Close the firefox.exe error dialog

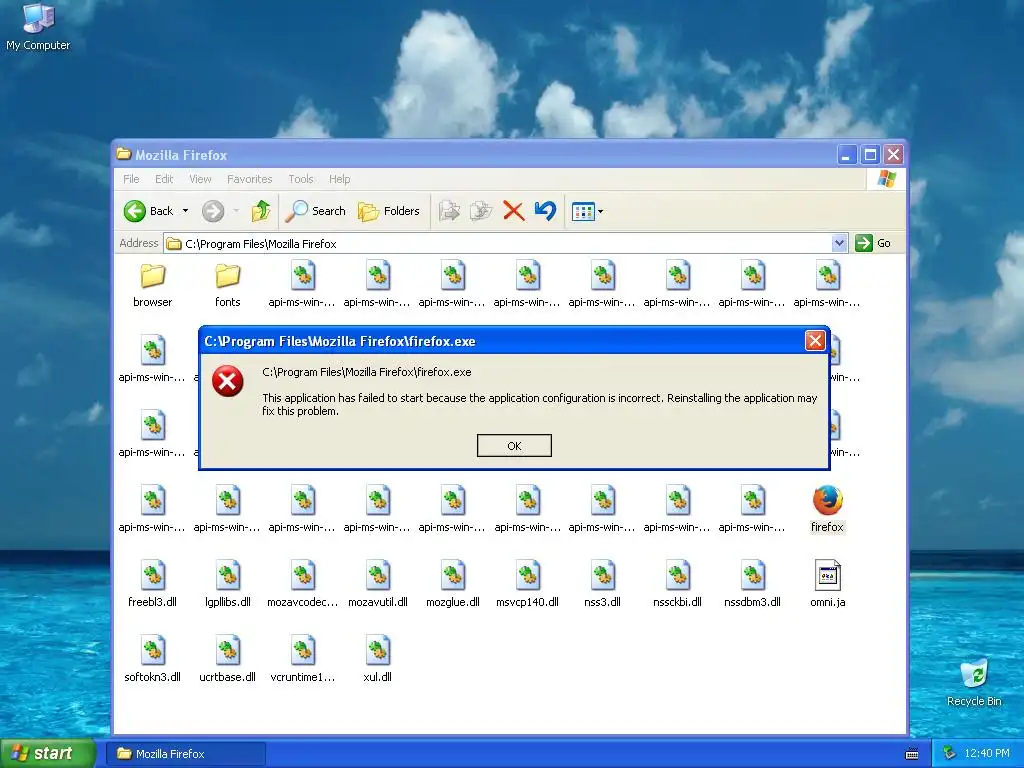pos(814,341)
